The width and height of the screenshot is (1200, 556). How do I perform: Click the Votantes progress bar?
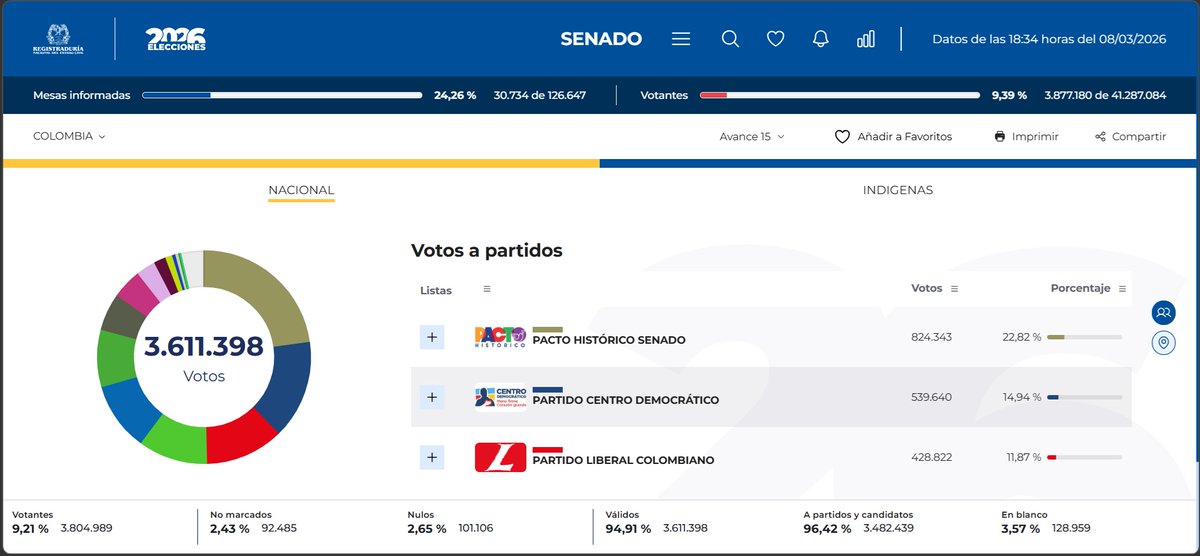[840, 95]
